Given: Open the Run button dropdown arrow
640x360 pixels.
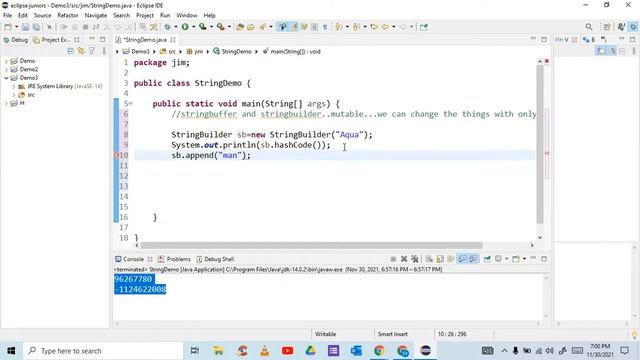Looking at the screenshot, I should (x=193, y=27).
